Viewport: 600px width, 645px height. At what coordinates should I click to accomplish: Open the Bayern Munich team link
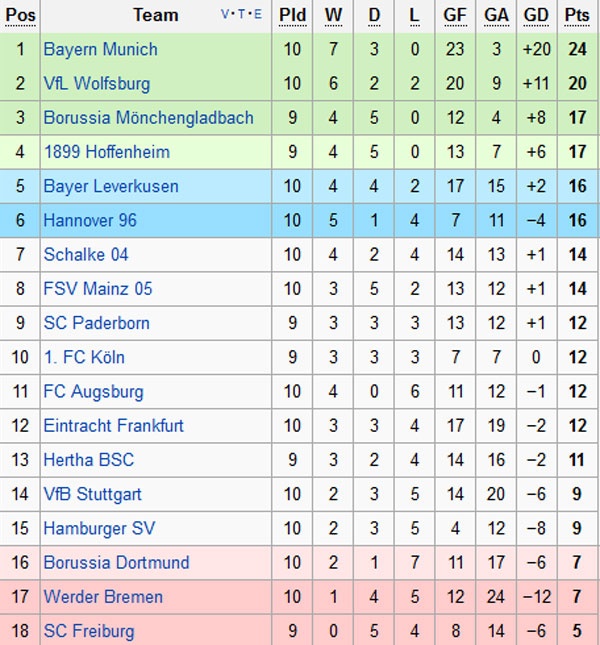100,49
